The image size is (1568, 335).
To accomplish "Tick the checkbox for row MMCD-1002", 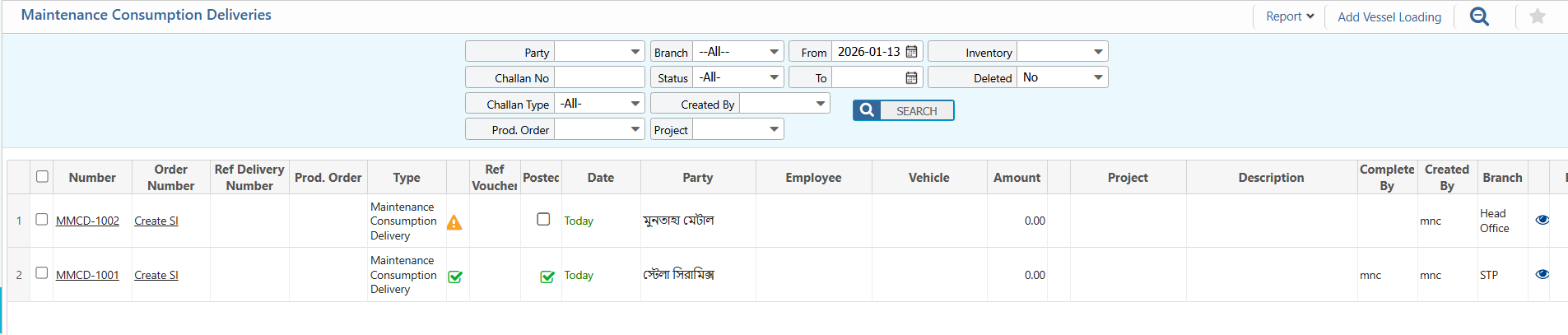I will point(42,219).
